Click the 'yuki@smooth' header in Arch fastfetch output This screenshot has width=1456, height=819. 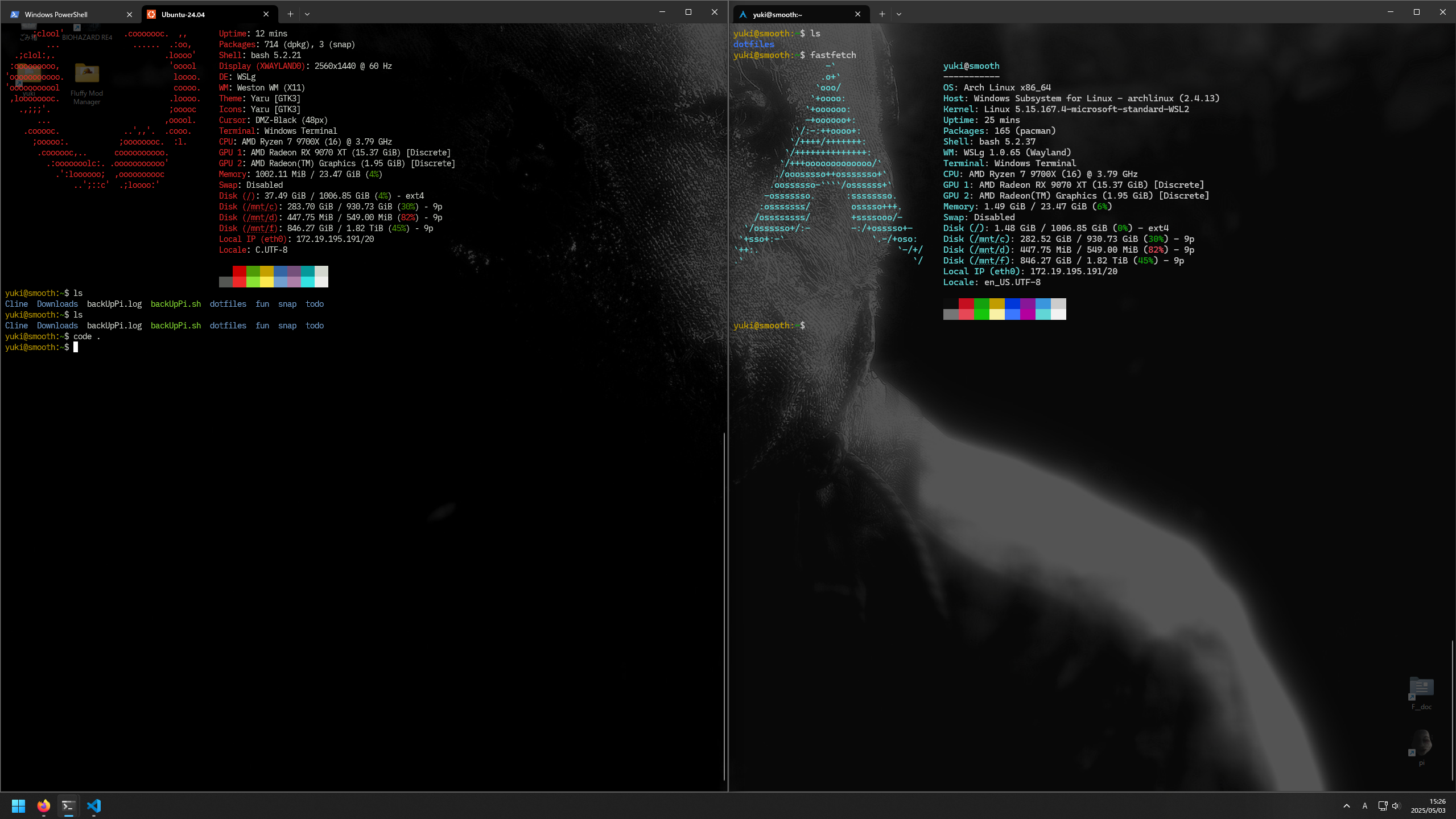pyautogui.click(x=971, y=66)
